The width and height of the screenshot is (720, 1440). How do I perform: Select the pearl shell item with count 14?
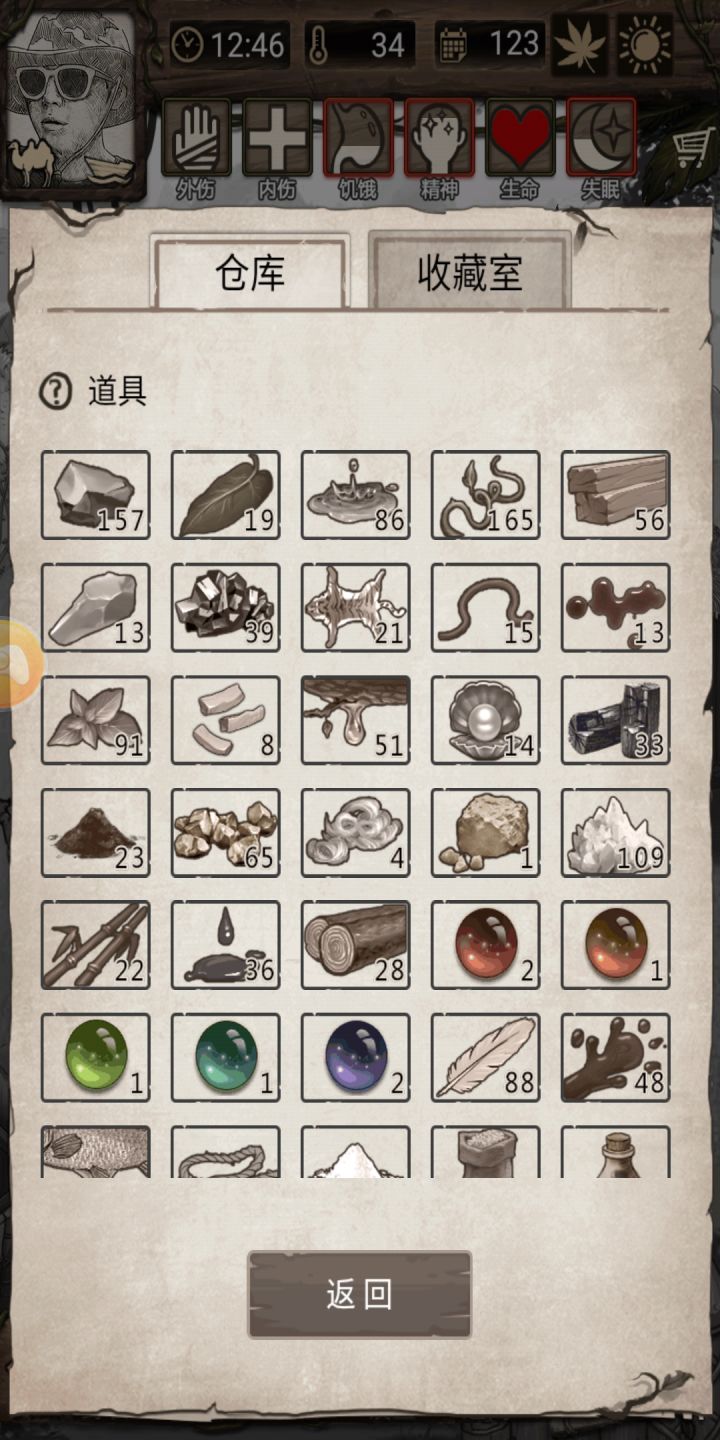point(486,720)
